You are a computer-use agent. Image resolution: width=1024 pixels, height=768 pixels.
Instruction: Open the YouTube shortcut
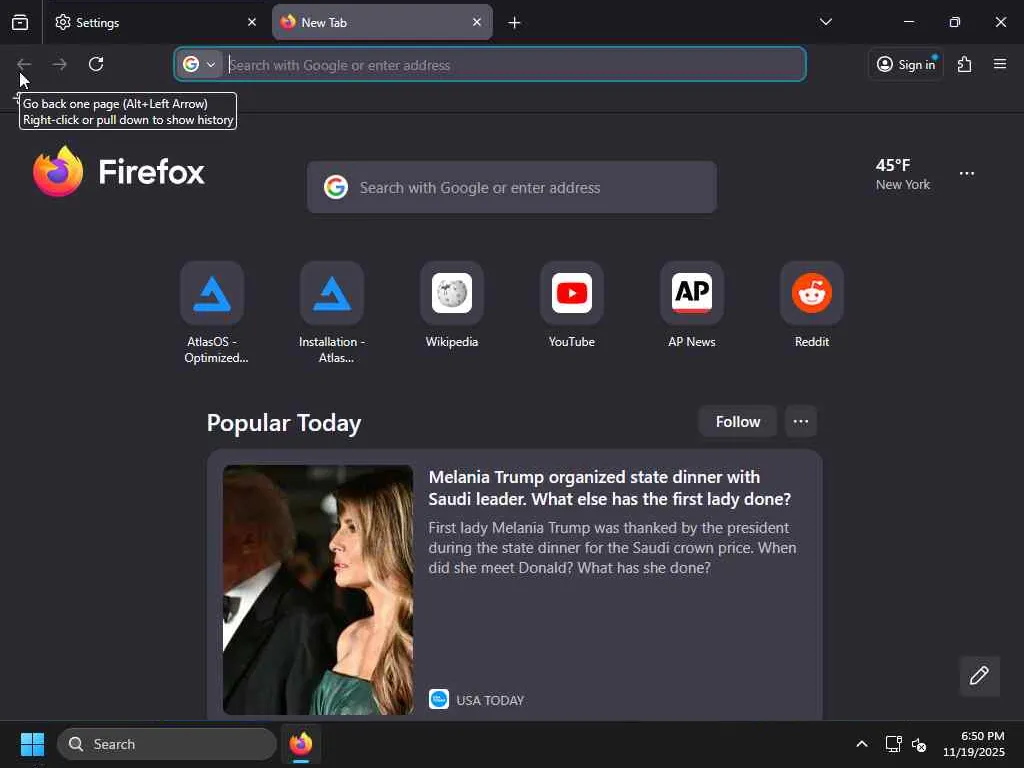click(571, 306)
